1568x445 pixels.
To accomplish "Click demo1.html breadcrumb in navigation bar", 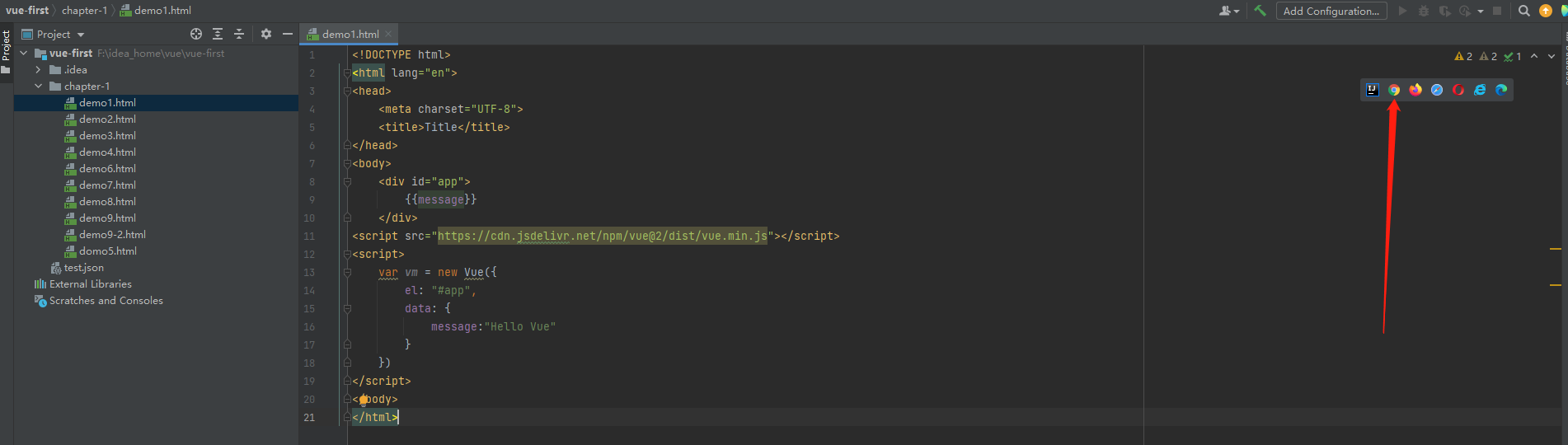I will (156, 11).
